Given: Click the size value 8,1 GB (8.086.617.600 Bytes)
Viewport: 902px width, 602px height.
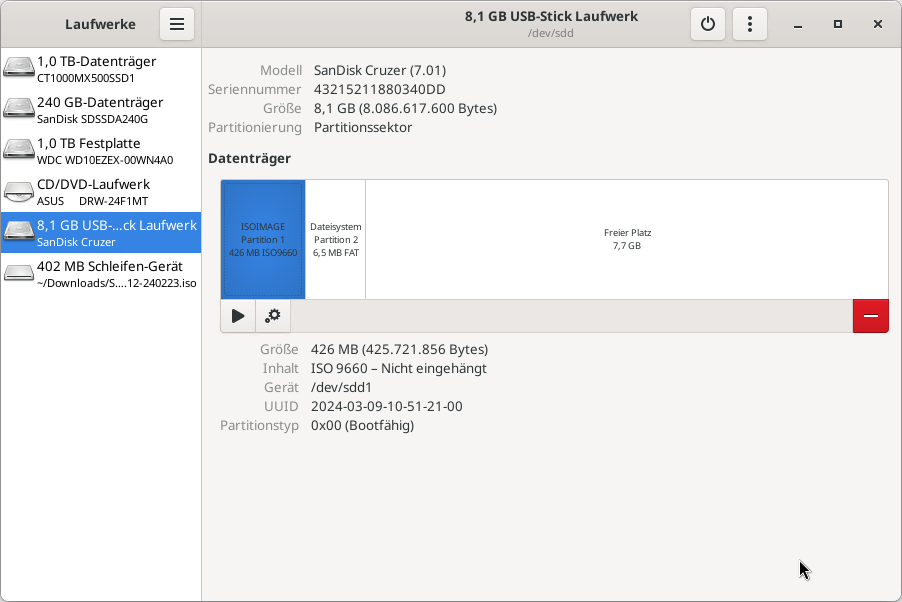Looking at the screenshot, I should coord(406,108).
